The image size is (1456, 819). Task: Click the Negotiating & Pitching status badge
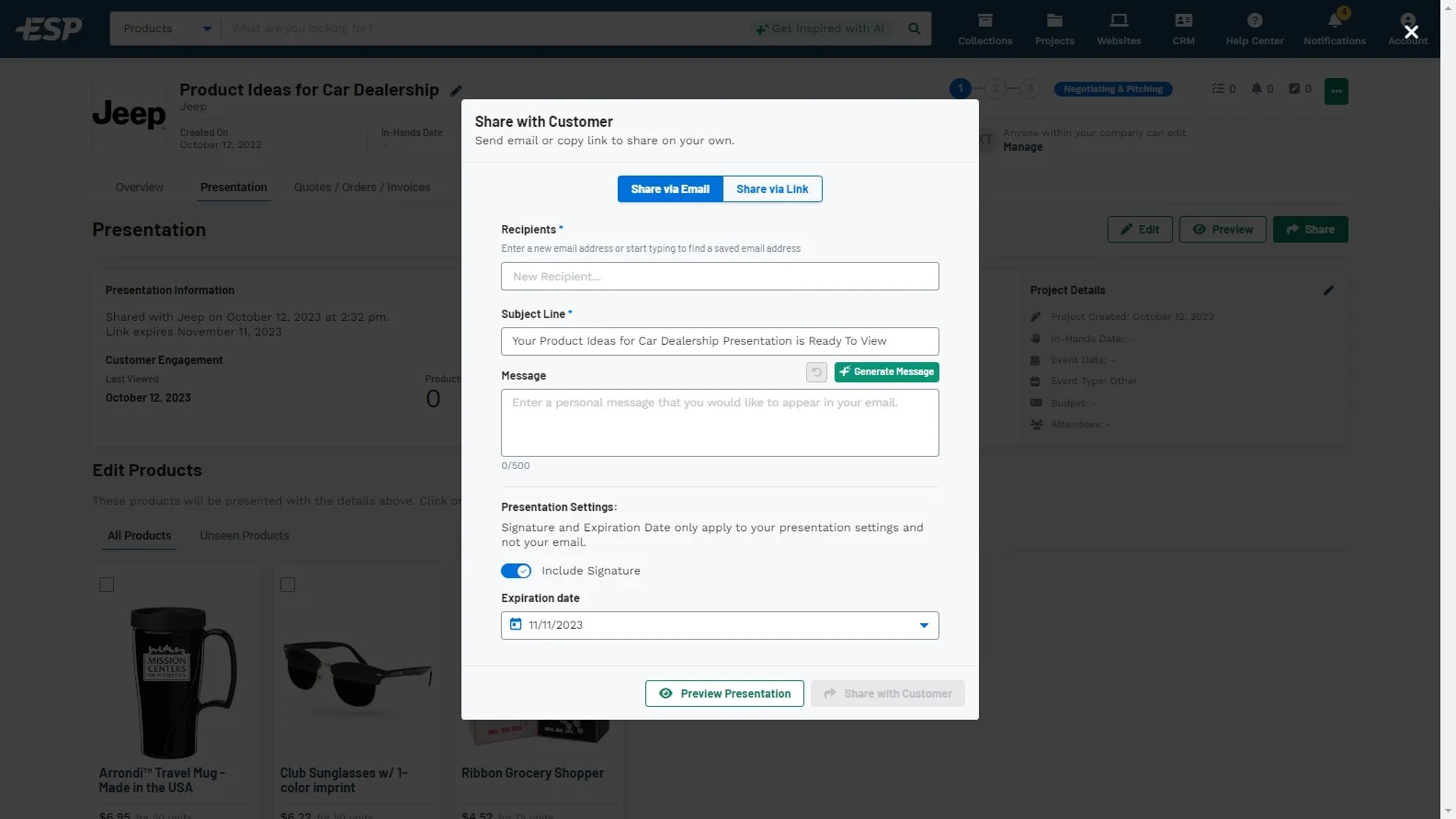1113,89
